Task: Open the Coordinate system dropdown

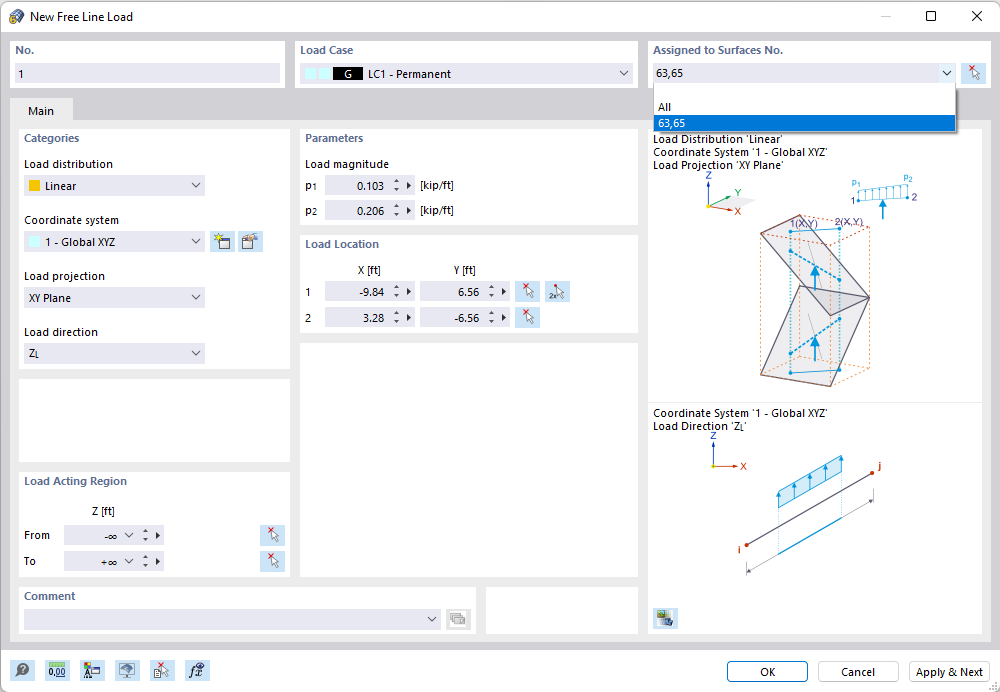Action: point(196,242)
